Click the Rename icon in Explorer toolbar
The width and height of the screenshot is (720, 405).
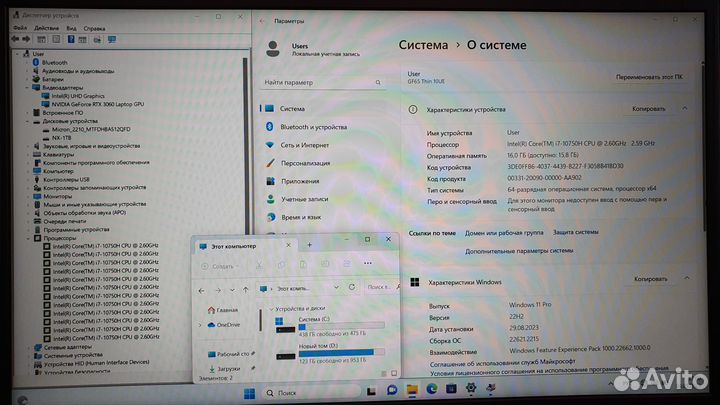[x=325, y=264]
